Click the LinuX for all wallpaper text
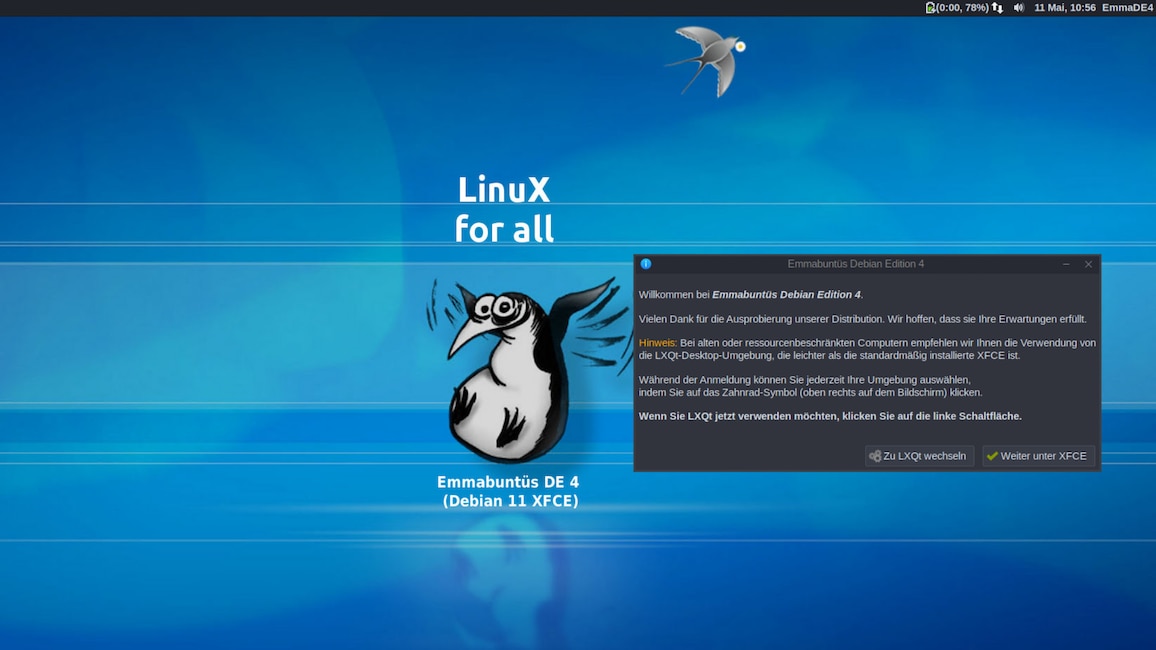Viewport: 1156px width, 650px height. tap(504, 208)
